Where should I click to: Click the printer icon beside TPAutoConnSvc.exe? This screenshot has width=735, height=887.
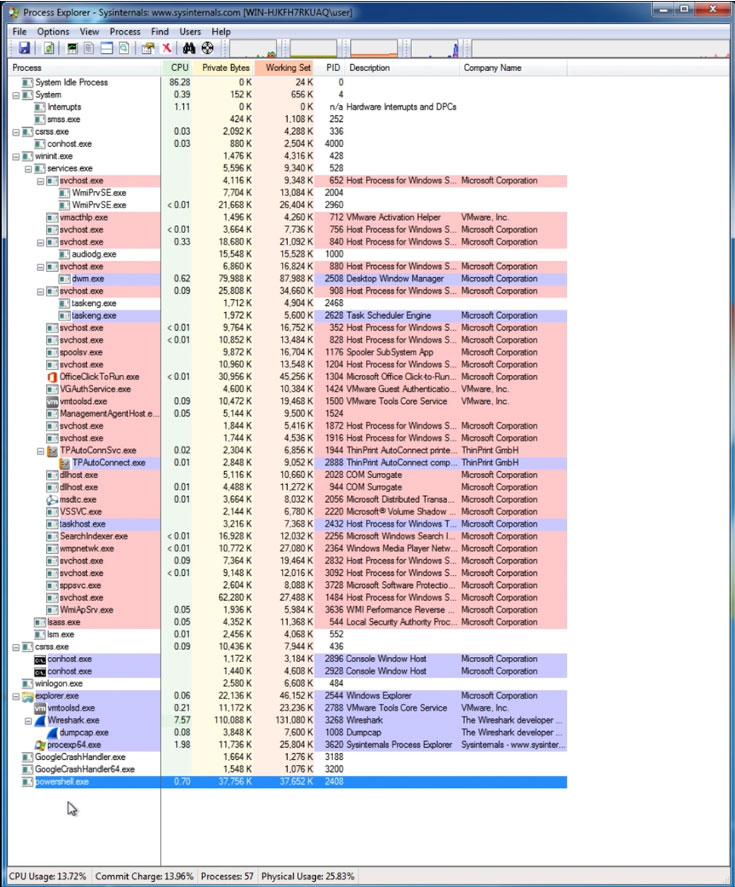(x=52, y=451)
